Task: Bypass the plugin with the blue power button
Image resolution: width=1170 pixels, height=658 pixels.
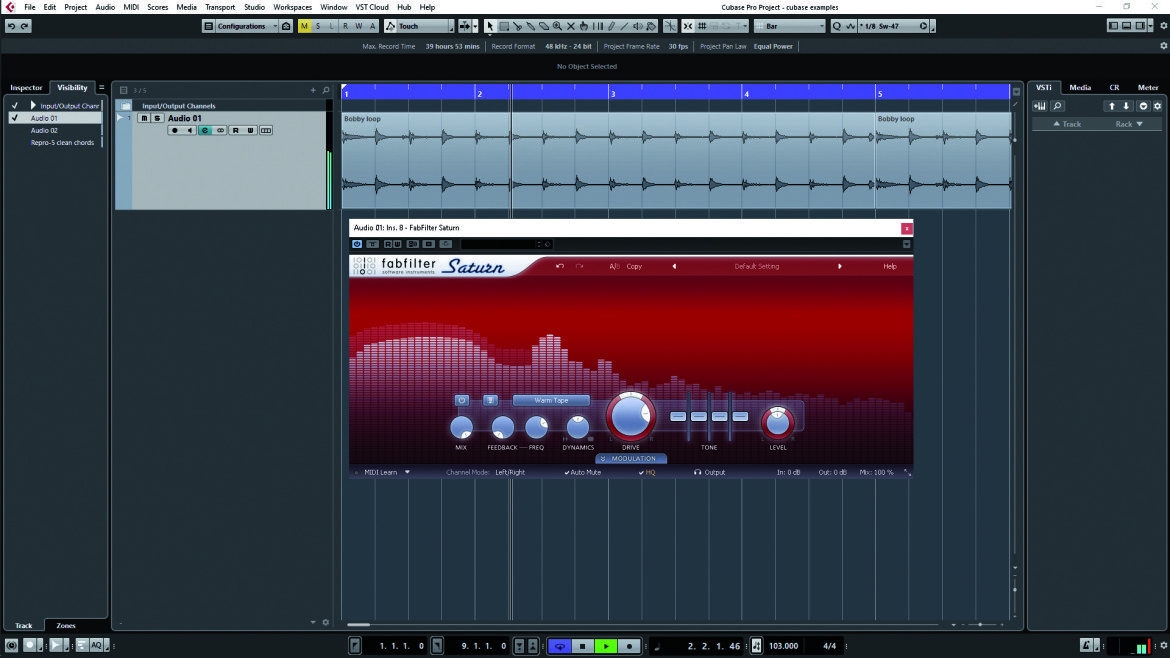Action: coord(357,244)
